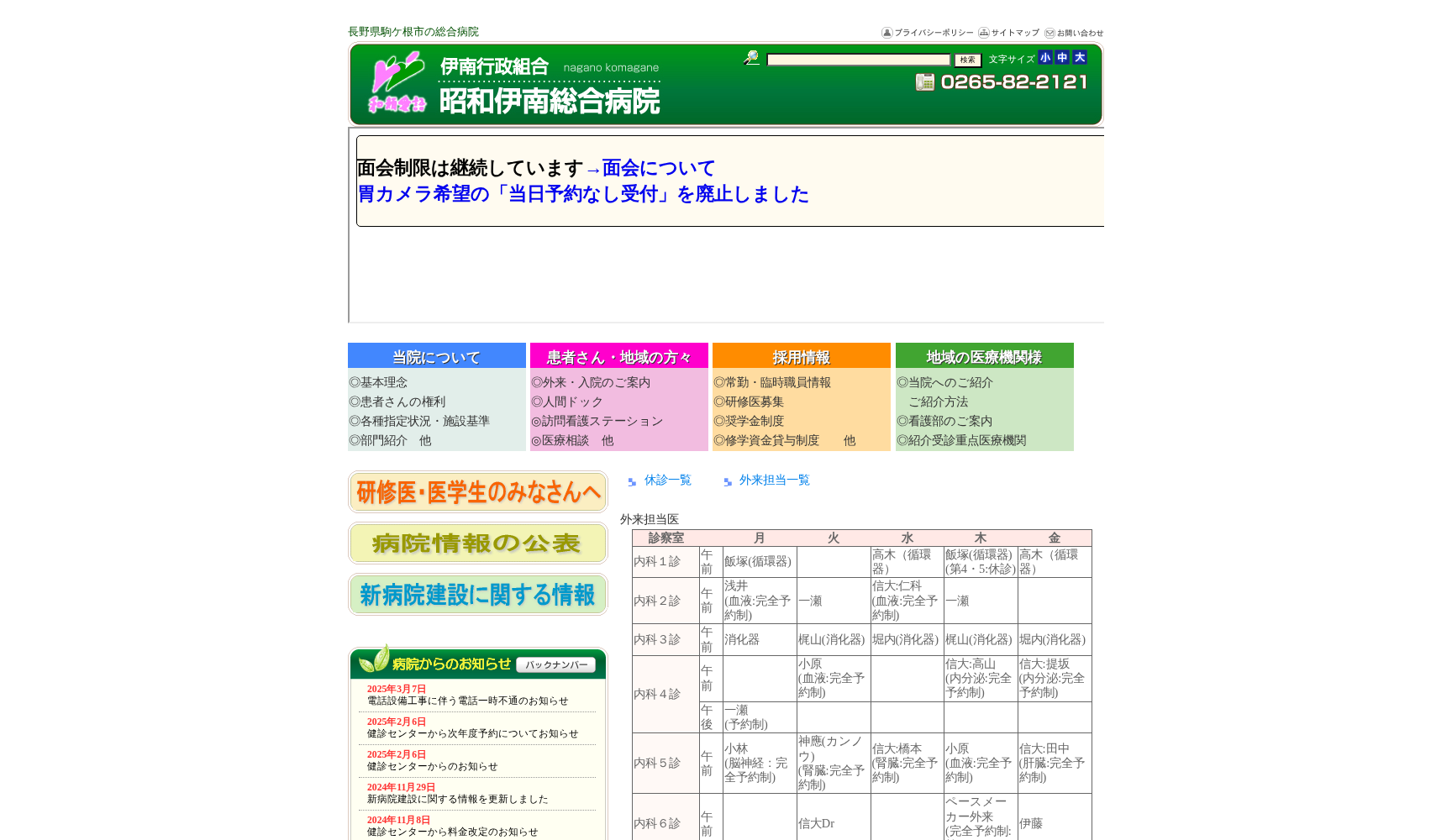
Task: Set font size to 小
Action: 1045,57
